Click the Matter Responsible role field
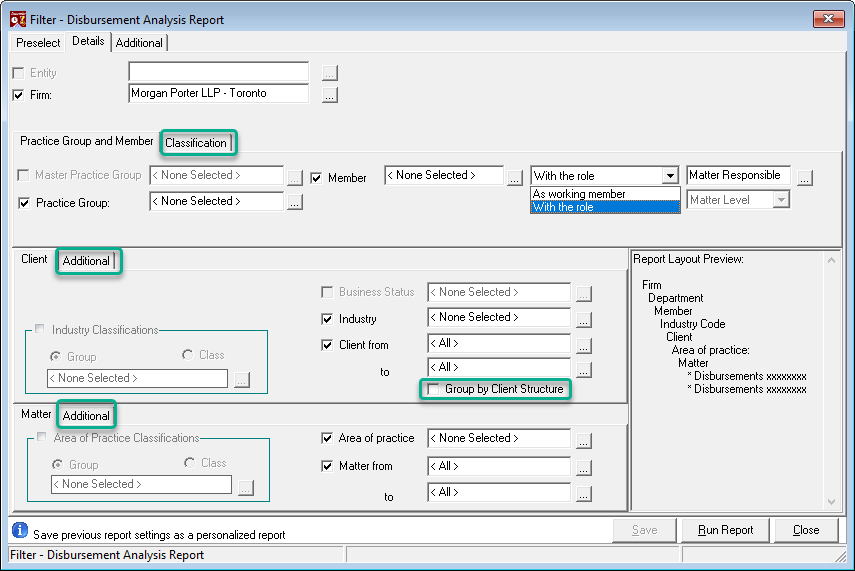 (x=738, y=175)
